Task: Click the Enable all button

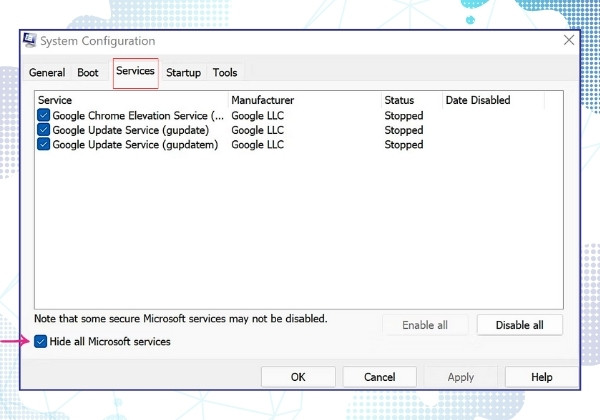Action: coord(425,325)
